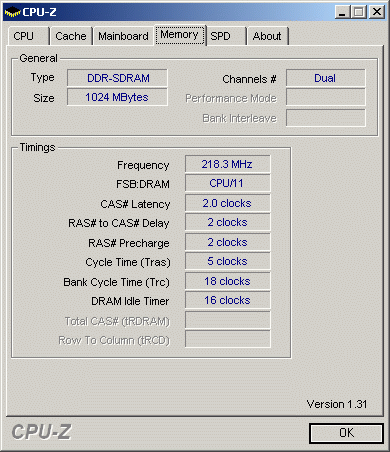Image resolution: width=390 pixels, height=452 pixels.
Task: Click the CAS# Latency value 2.0 clocks
Action: click(x=228, y=203)
